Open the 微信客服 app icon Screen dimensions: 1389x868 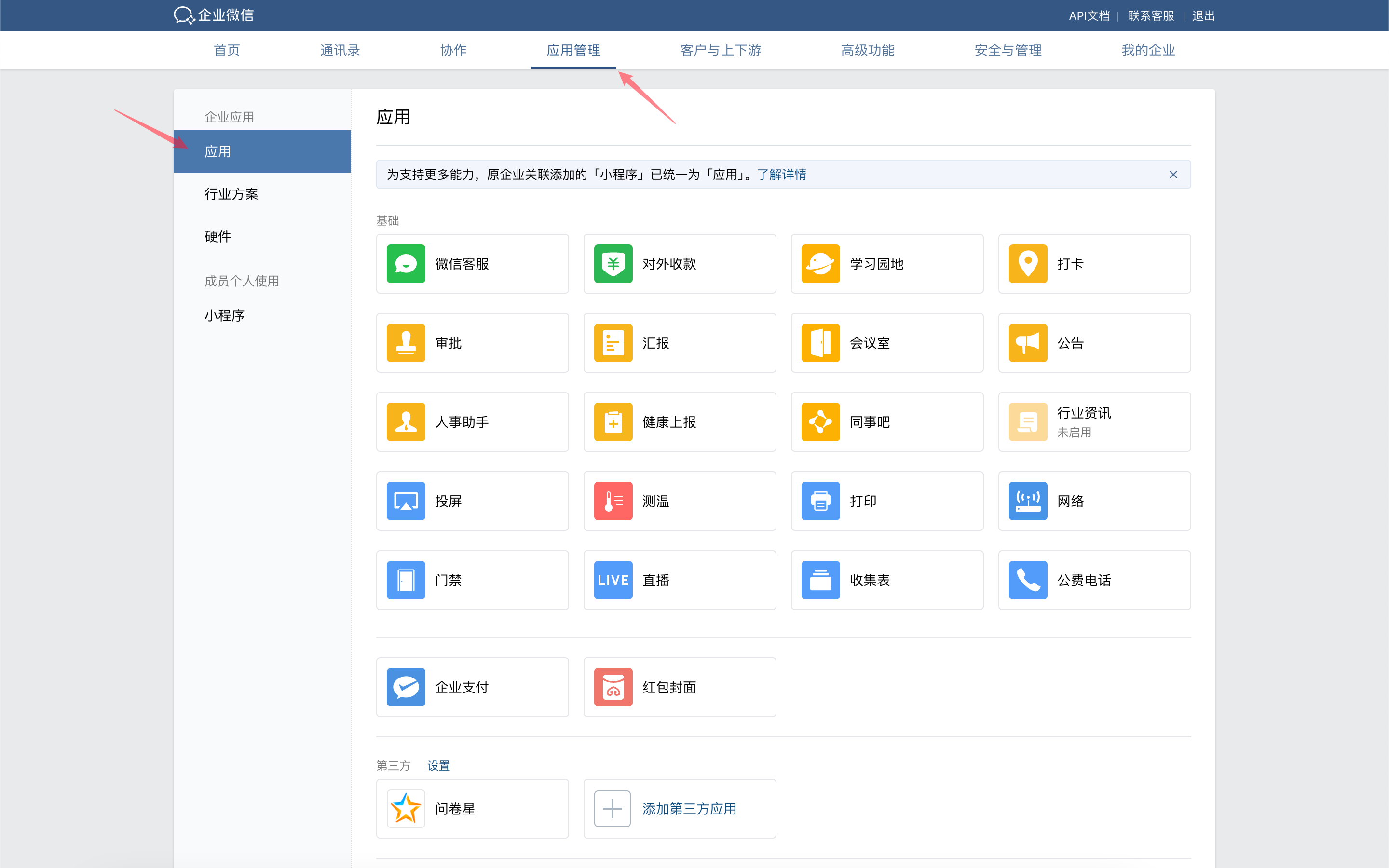(x=406, y=263)
